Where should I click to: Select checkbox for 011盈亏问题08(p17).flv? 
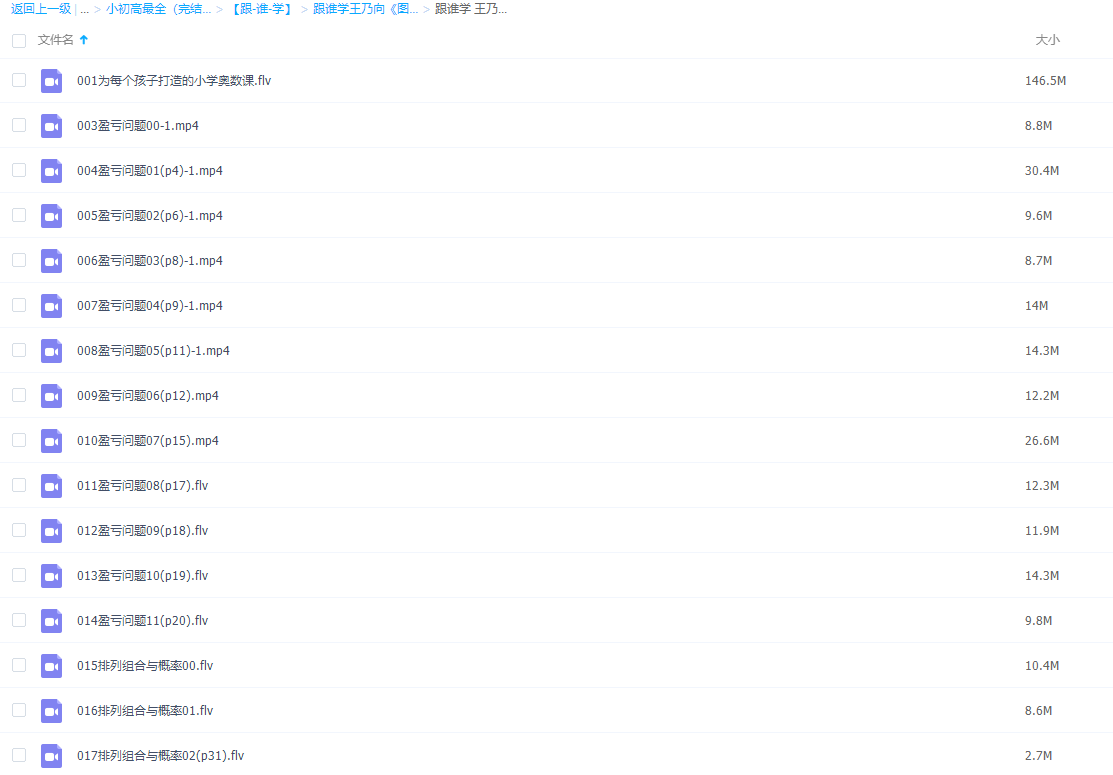(x=19, y=485)
